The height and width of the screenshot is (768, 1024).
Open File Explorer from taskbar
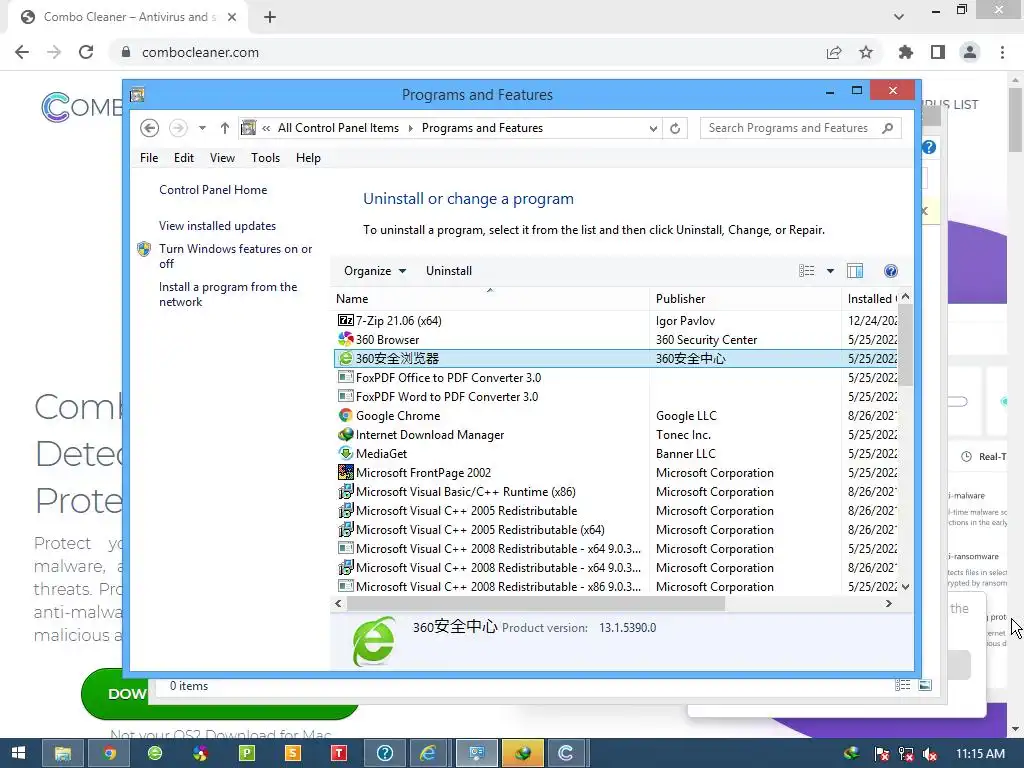click(x=63, y=753)
